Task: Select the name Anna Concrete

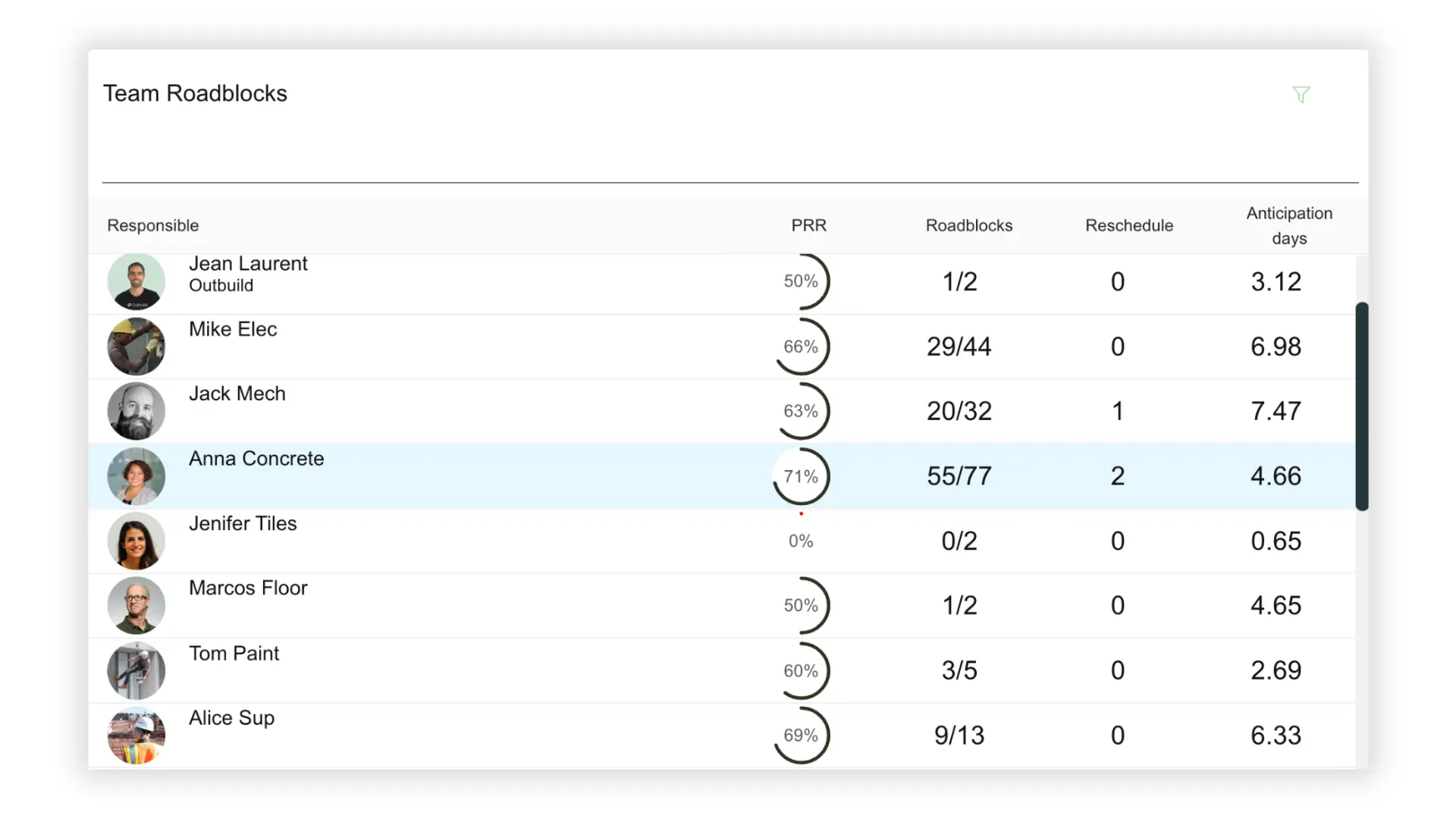Action: (256, 459)
